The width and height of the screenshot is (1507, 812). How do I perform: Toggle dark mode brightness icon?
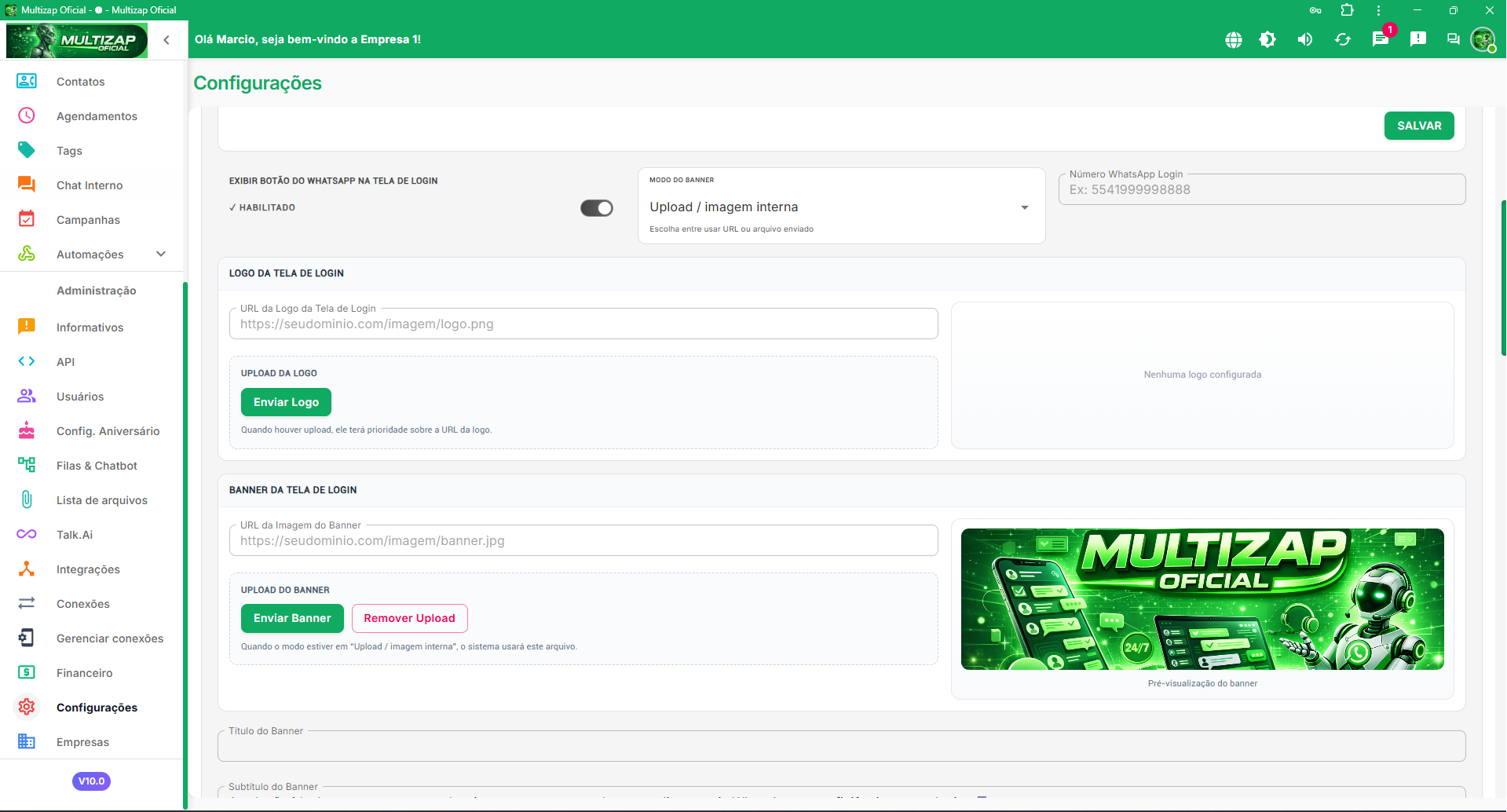1267,39
